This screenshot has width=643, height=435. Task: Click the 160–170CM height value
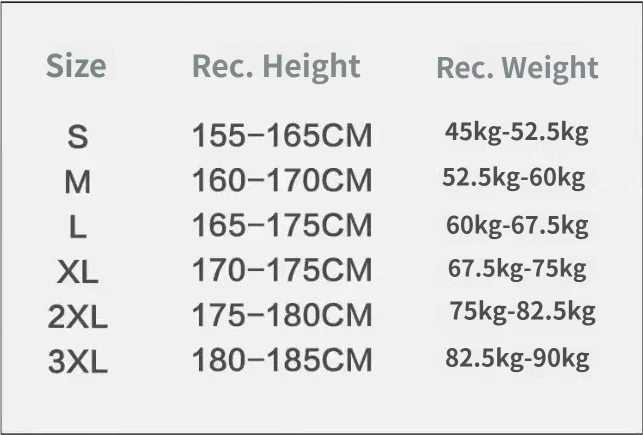click(x=282, y=180)
